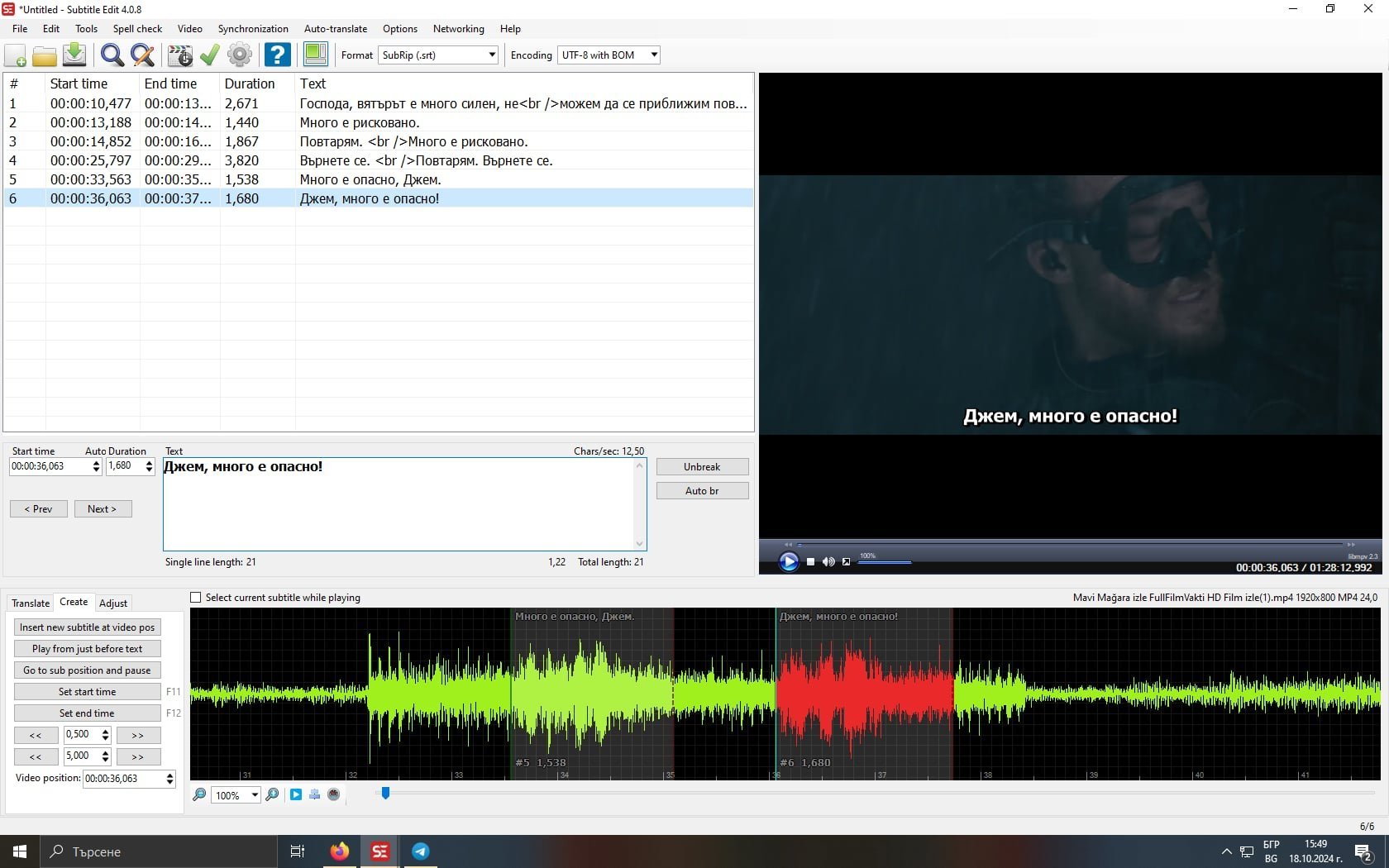Click the Unbreak button

(702, 467)
